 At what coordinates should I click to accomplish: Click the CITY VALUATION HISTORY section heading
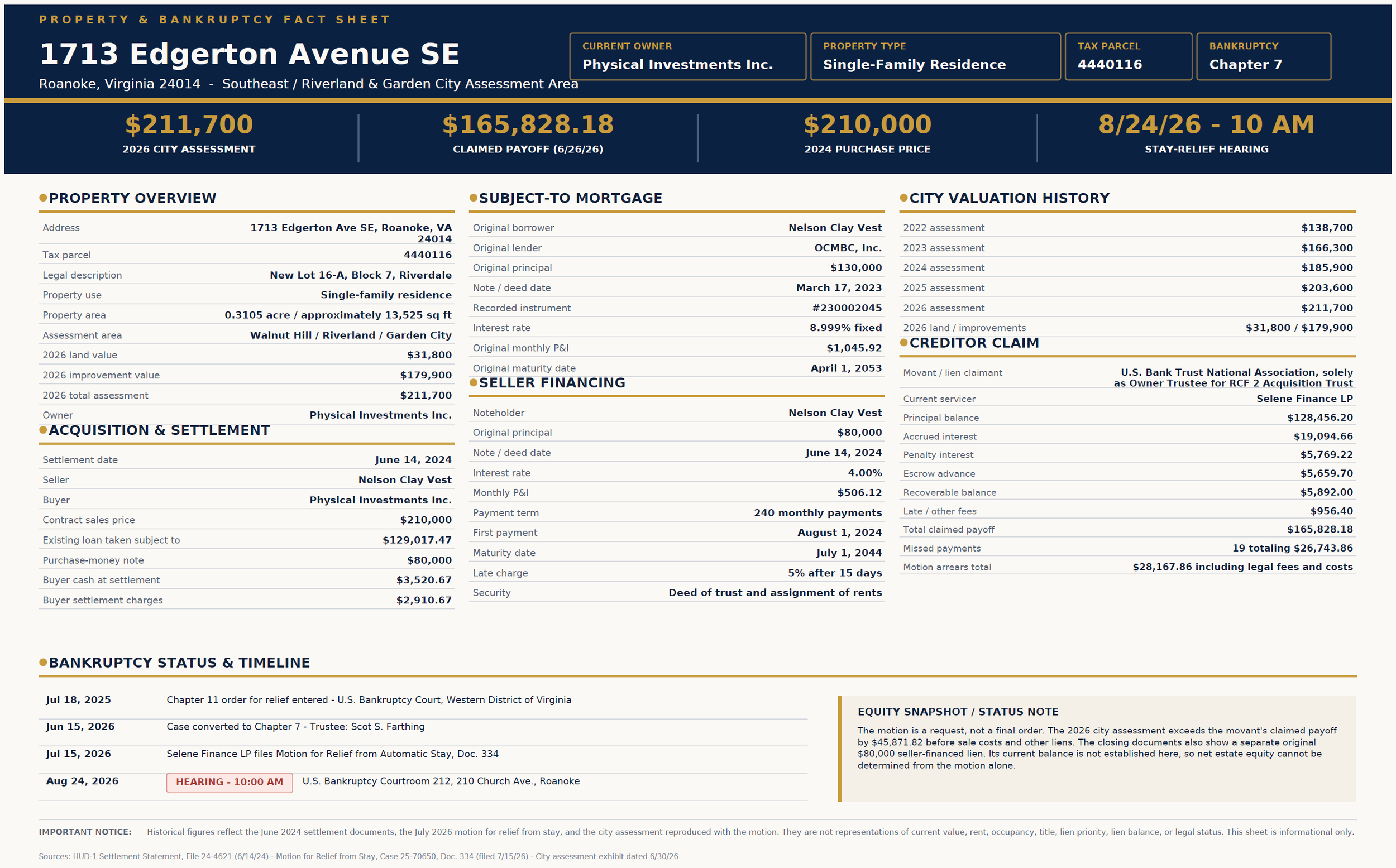coord(1009,198)
